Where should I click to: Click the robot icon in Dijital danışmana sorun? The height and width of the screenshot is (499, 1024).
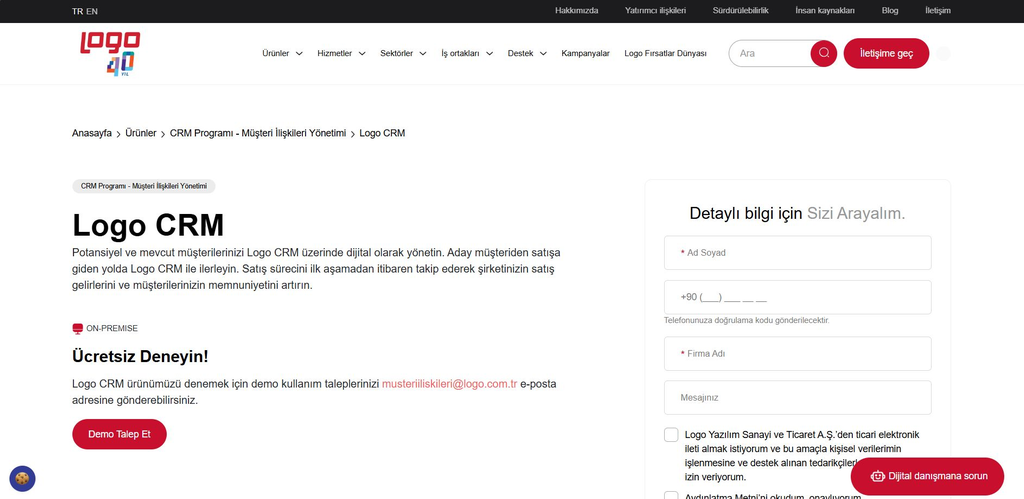click(x=878, y=476)
